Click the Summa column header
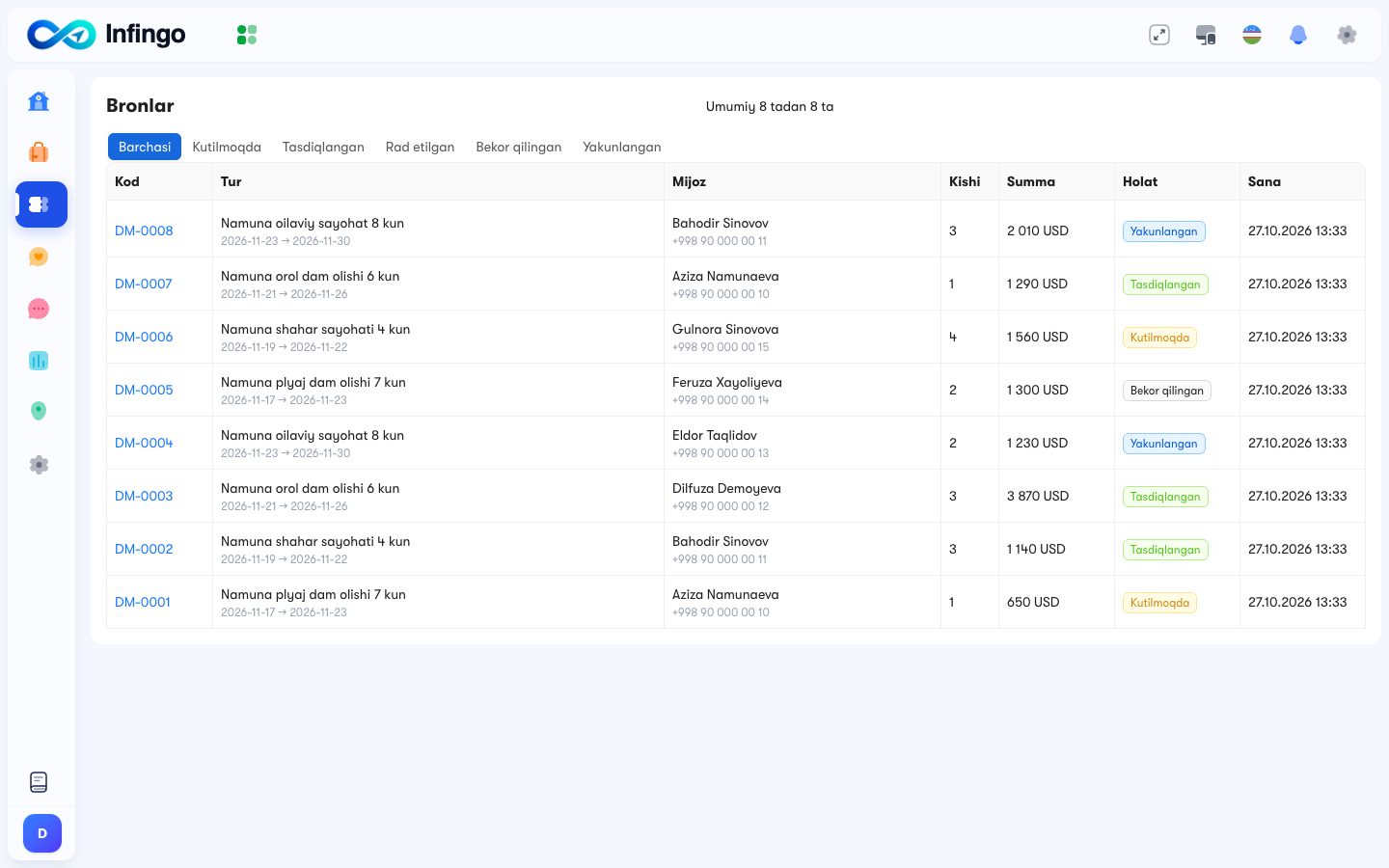The height and width of the screenshot is (868, 1389). pos(1031,181)
